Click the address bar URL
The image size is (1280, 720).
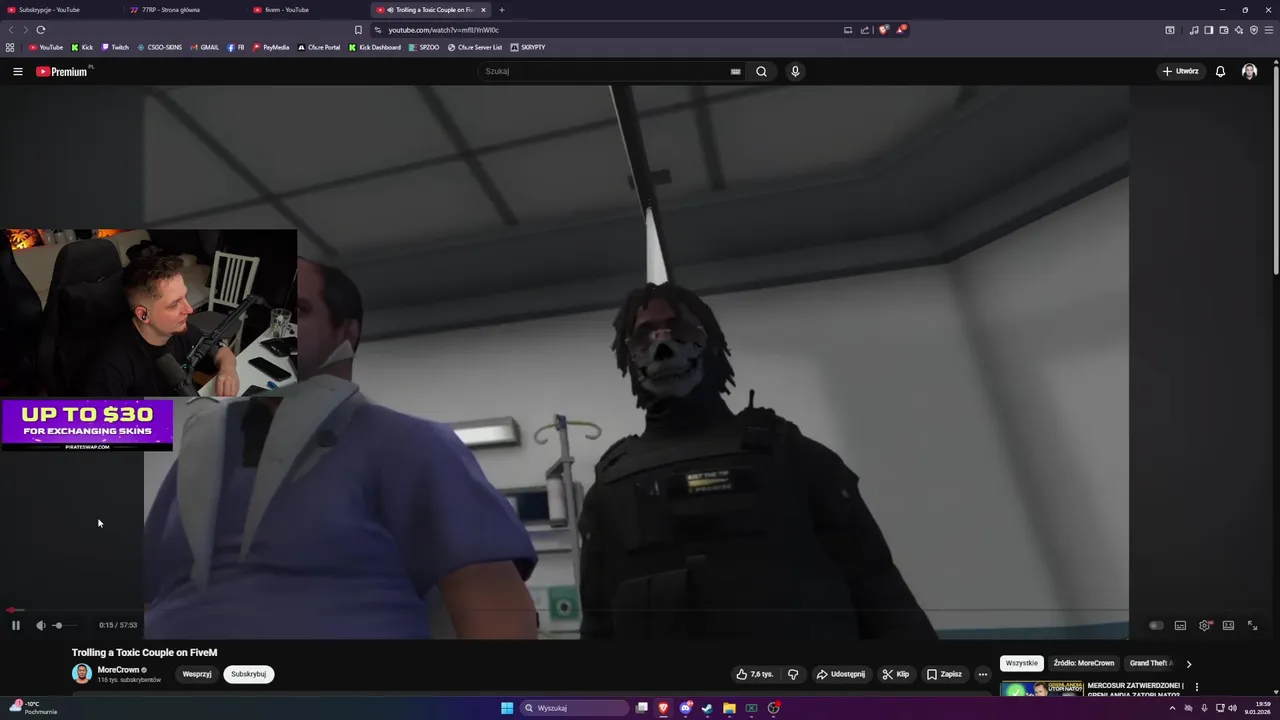(443, 30)
